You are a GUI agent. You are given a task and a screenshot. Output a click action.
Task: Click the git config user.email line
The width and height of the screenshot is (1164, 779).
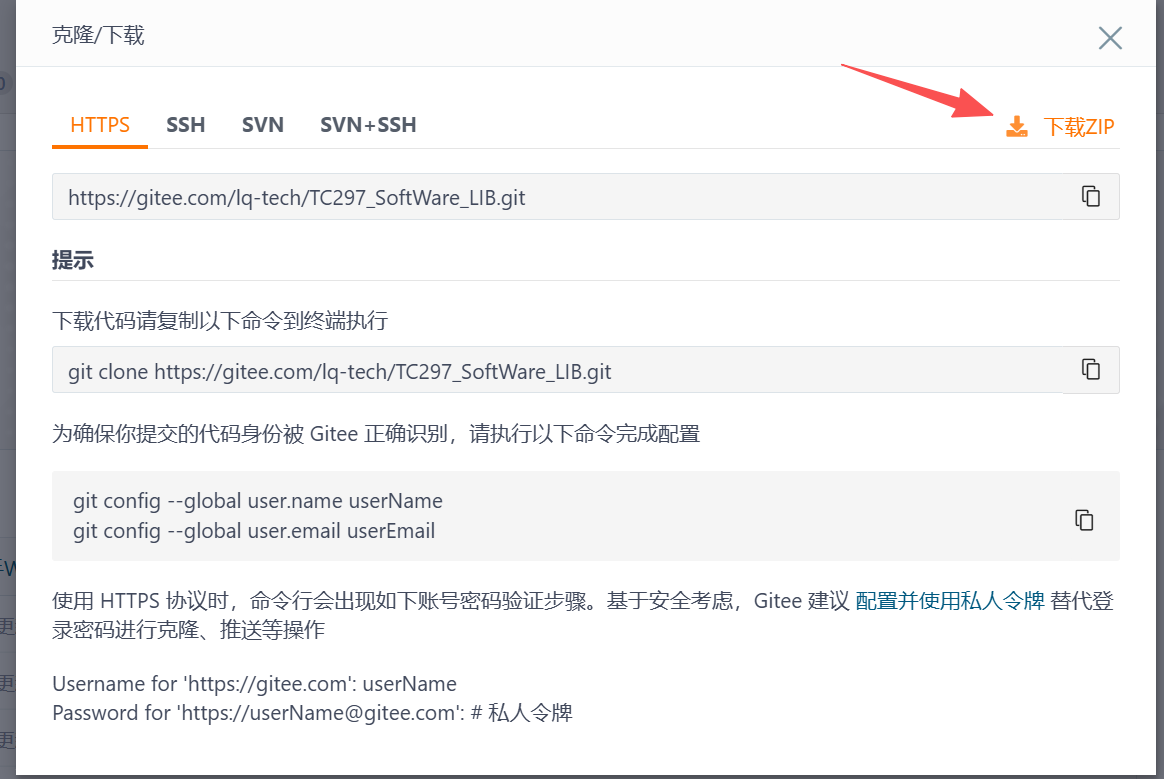[254, 531]
